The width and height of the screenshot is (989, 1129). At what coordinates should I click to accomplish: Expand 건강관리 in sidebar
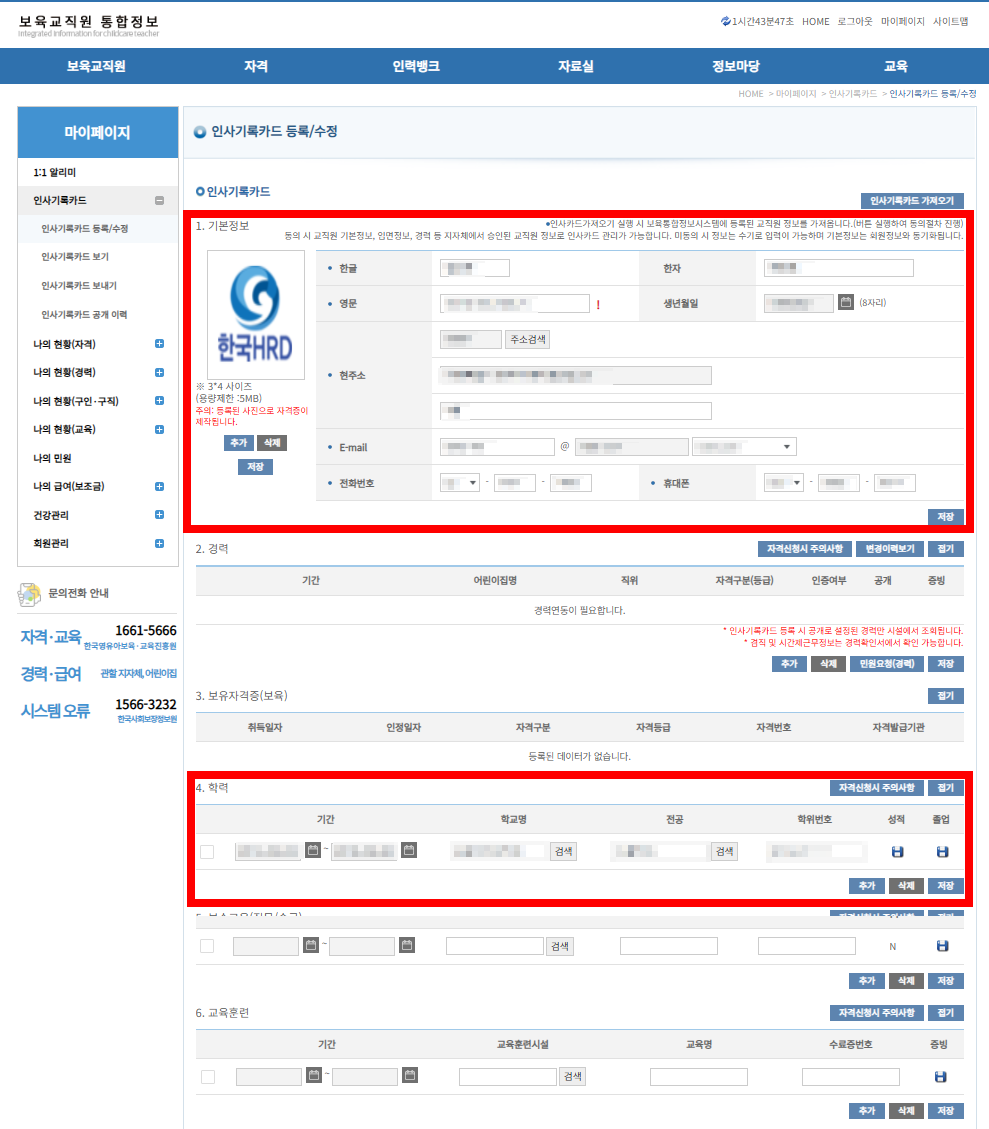tap(159, 514)
